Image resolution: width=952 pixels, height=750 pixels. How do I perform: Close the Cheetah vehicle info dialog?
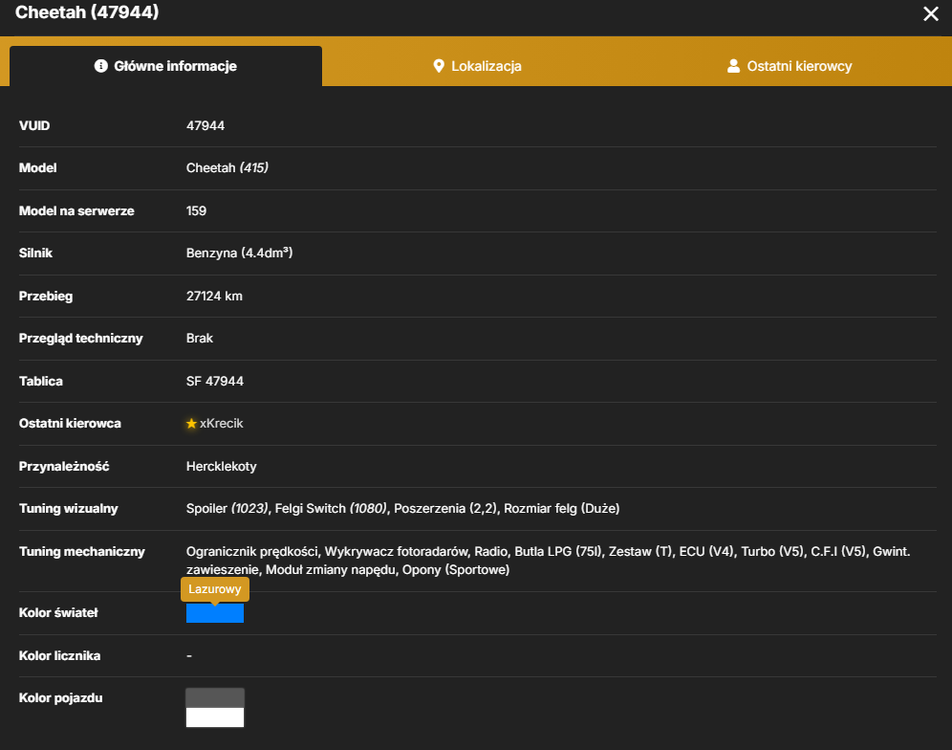[930, 14]
